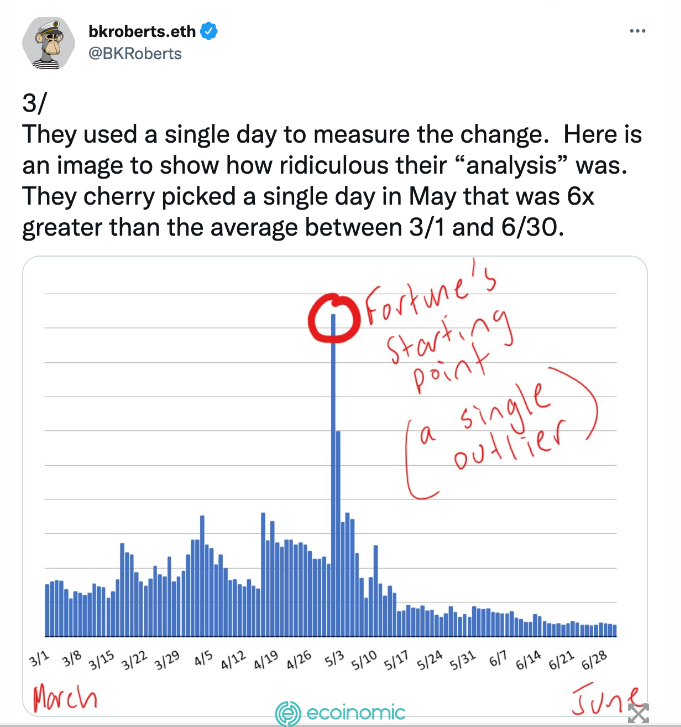Click the ecoinomic watermark text
681x727 pixels.
[x=356, y=713]
